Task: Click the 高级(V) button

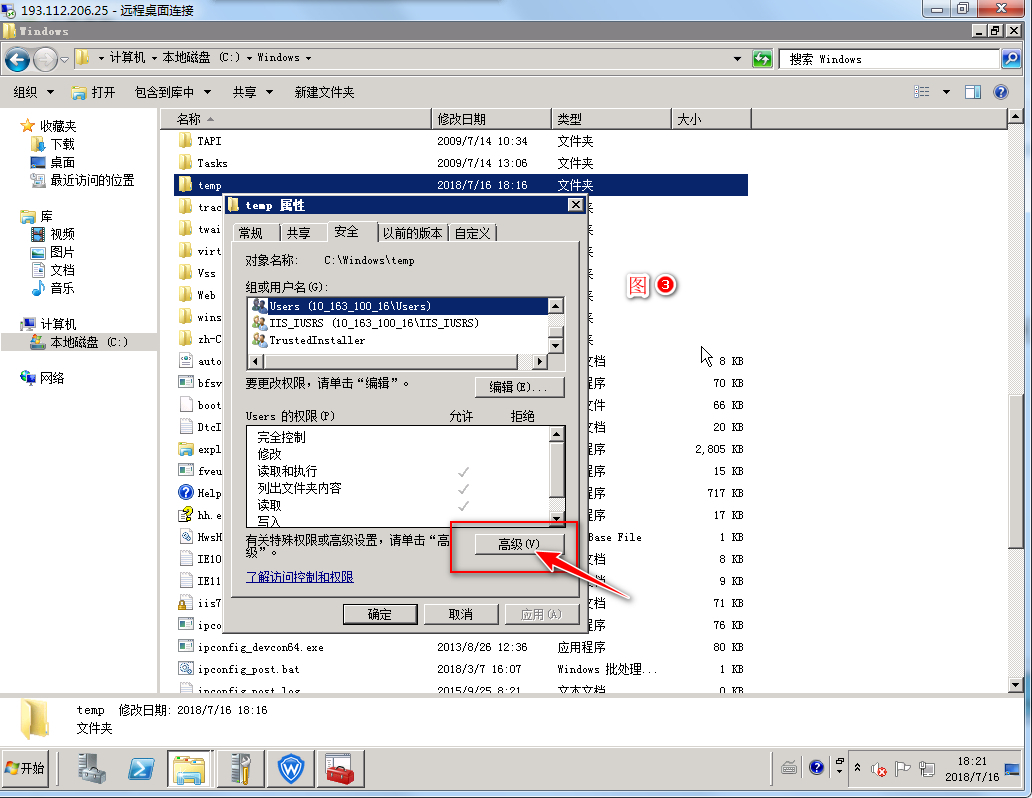Action: point(519,544)
